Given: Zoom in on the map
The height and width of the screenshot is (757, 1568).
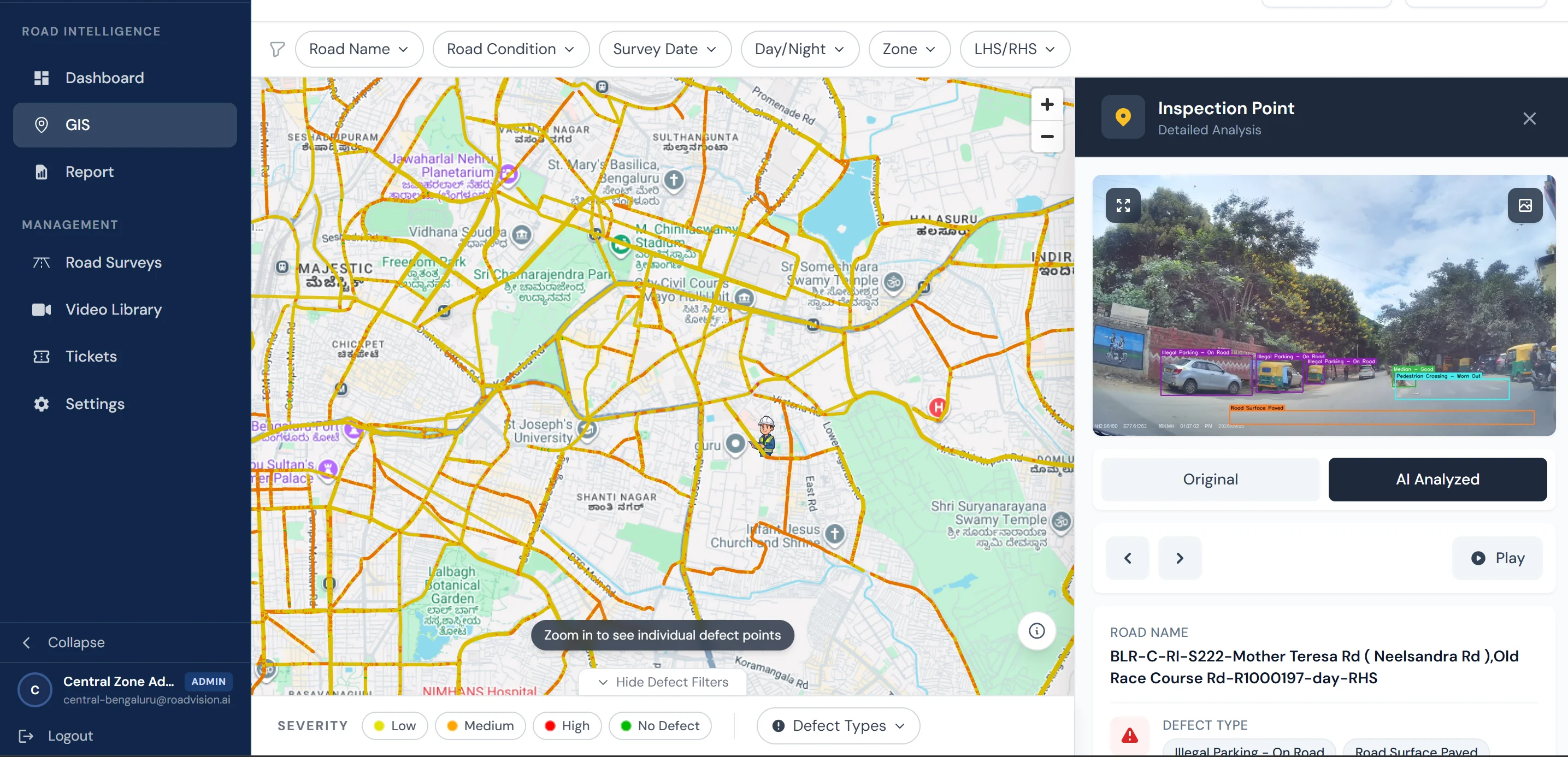Looking at the screenshot, I should tap(1047, 104).
